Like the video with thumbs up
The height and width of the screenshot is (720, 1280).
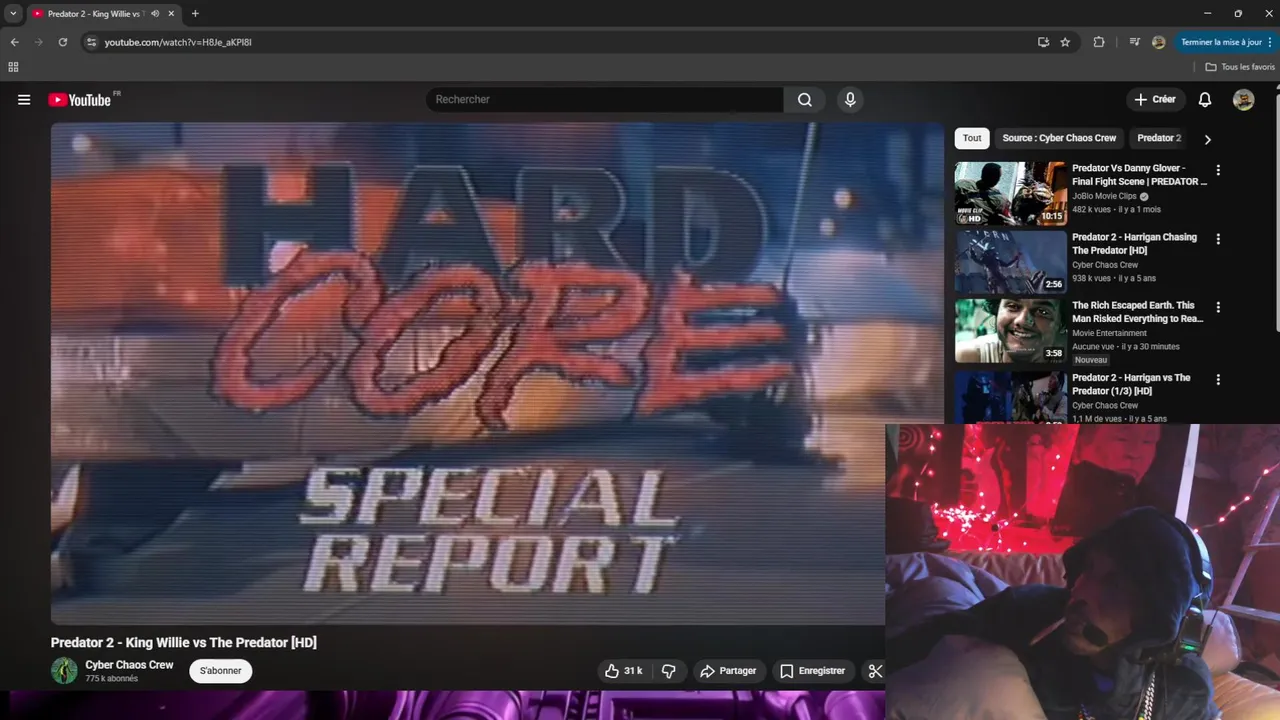tap(624, 671)
